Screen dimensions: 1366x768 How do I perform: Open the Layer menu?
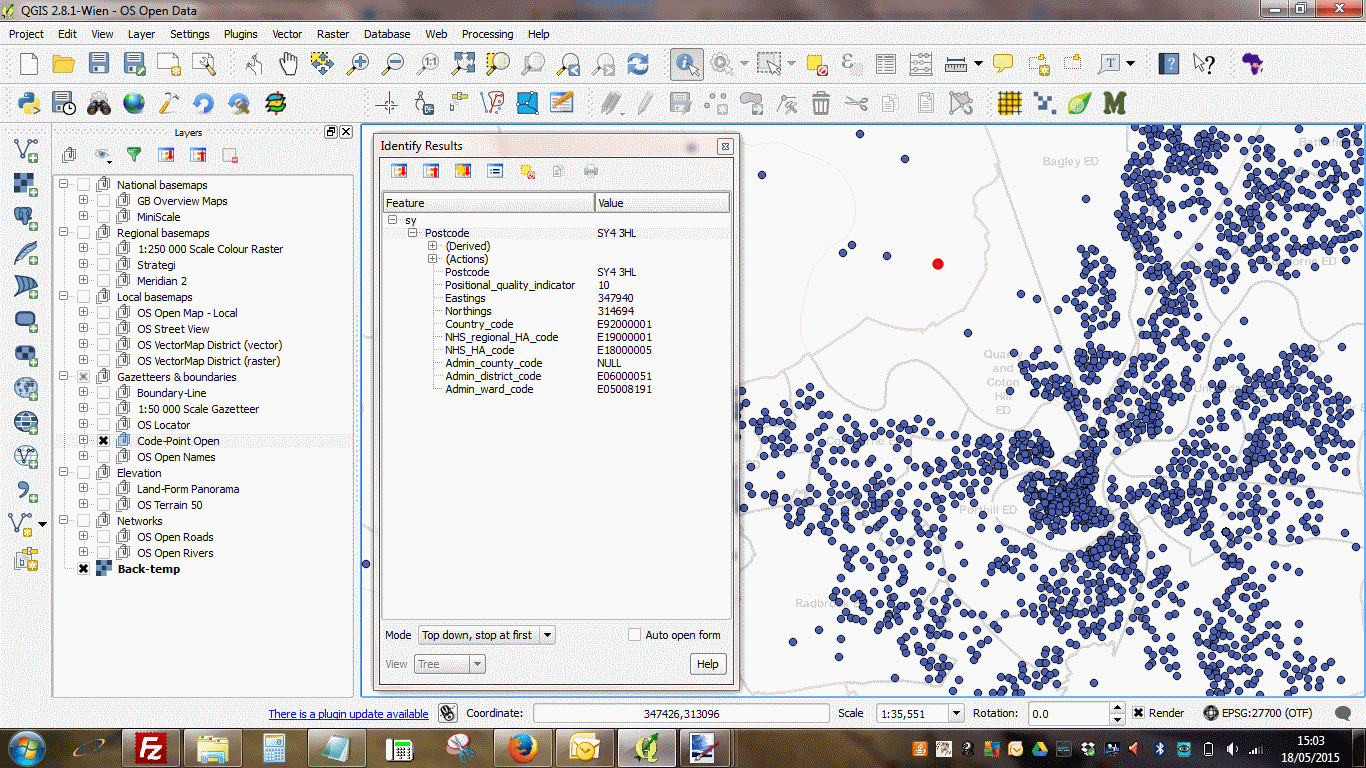click(x=141, y=33)
